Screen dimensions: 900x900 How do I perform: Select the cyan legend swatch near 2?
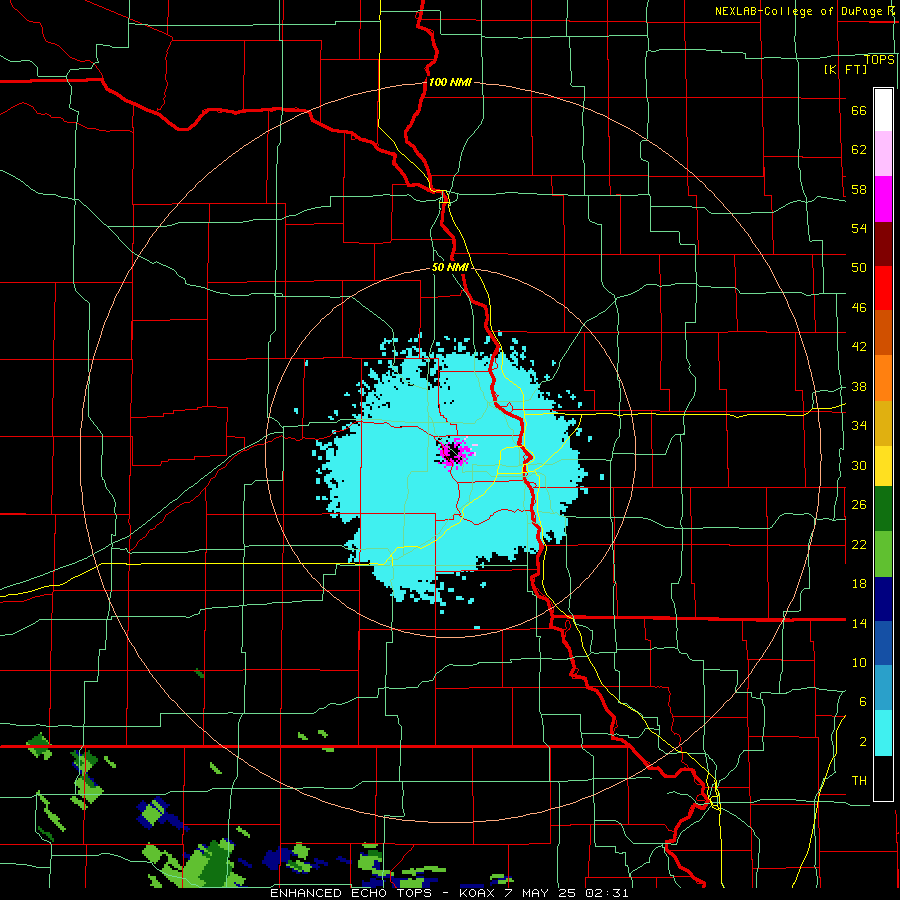[x=883, y=733]
